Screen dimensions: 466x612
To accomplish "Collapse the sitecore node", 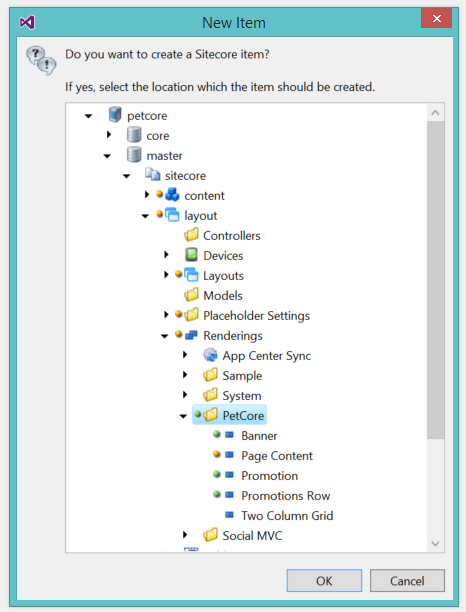I will pyautogui.click(x=126, y=176).
